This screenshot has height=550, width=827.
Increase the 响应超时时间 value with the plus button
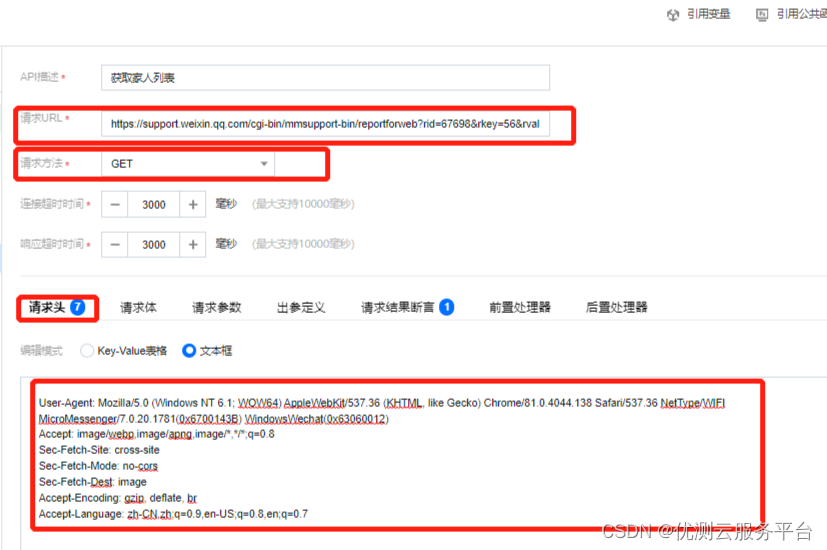click(x=193, y=244)
